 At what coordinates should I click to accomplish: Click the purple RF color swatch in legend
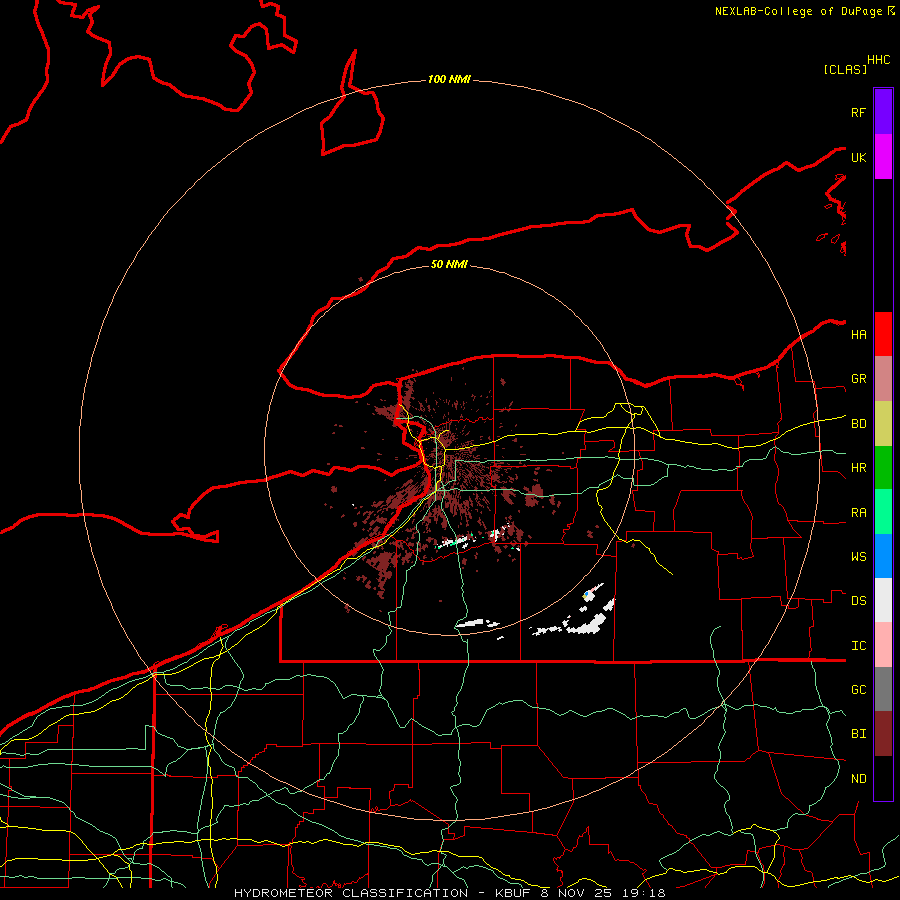(x=883, y=112)
